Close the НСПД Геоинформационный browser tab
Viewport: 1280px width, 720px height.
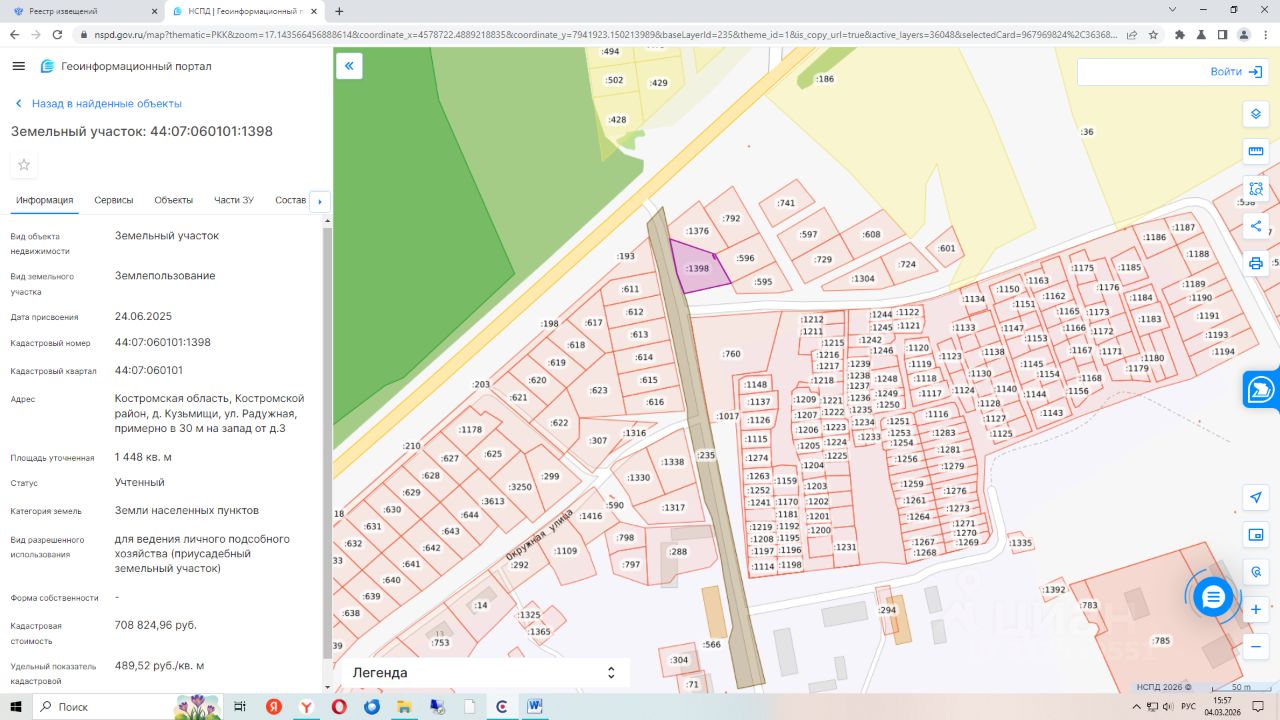point(315,11)
